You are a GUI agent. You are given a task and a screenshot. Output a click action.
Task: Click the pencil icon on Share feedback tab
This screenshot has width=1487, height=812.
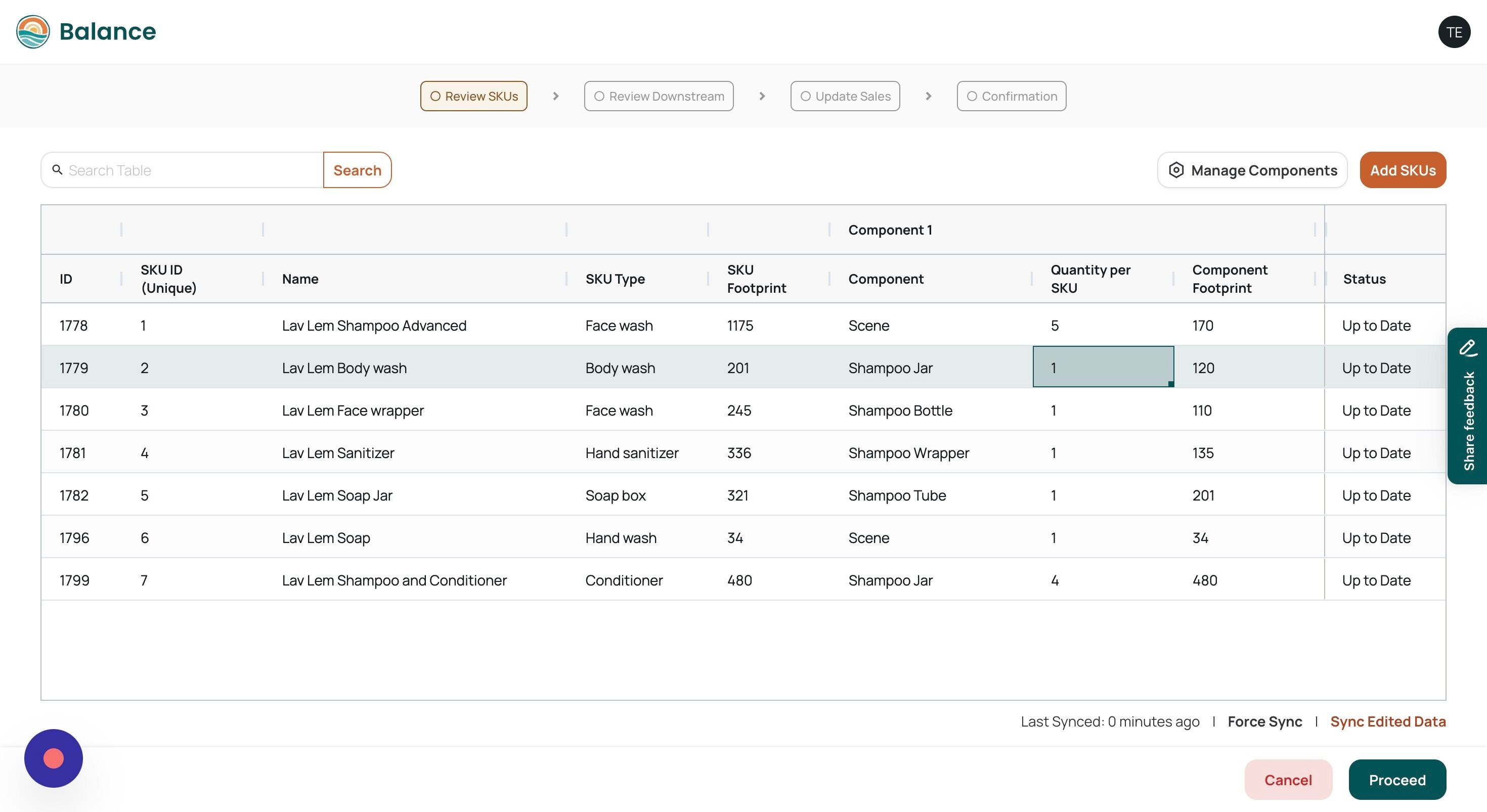1468,348
